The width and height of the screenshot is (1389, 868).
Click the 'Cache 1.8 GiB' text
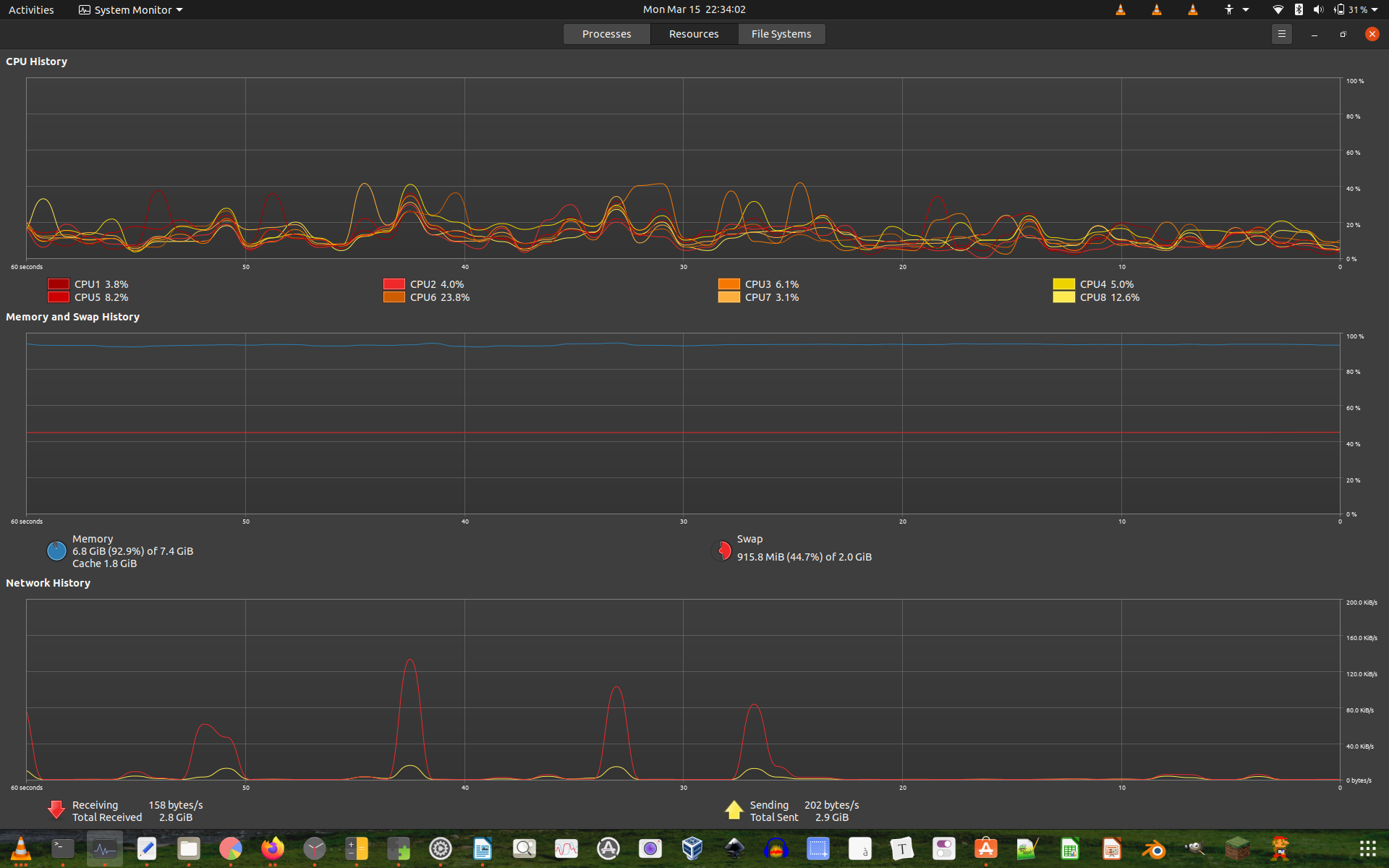click(104, 563)
